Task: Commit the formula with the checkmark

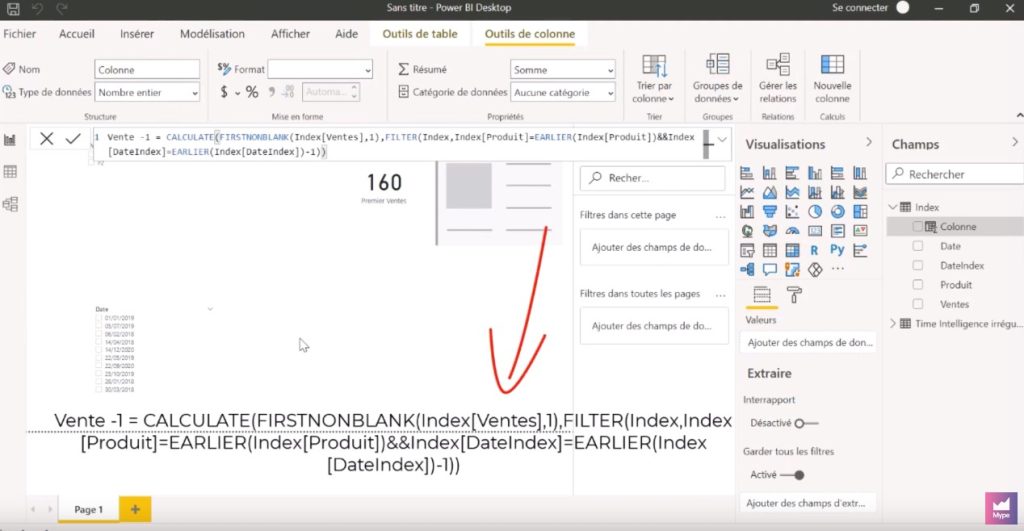Action: click(73, 138)
